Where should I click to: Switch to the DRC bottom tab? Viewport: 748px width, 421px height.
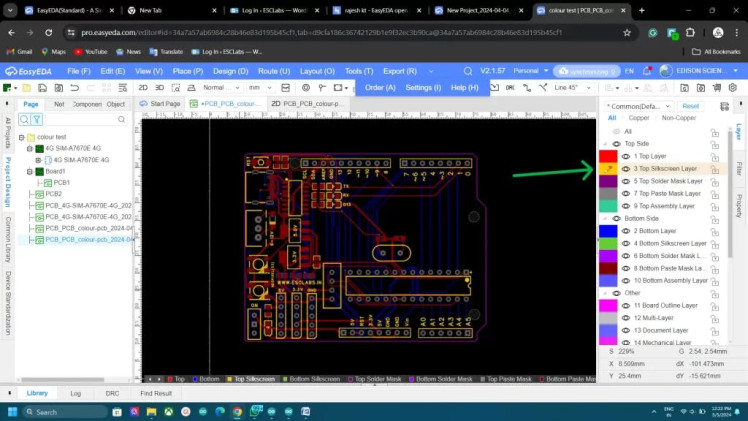(x=112, y=394)
